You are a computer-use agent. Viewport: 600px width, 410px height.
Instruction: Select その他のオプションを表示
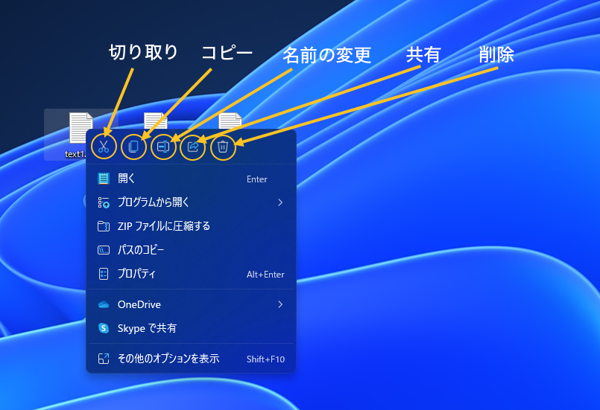point(191,359)
